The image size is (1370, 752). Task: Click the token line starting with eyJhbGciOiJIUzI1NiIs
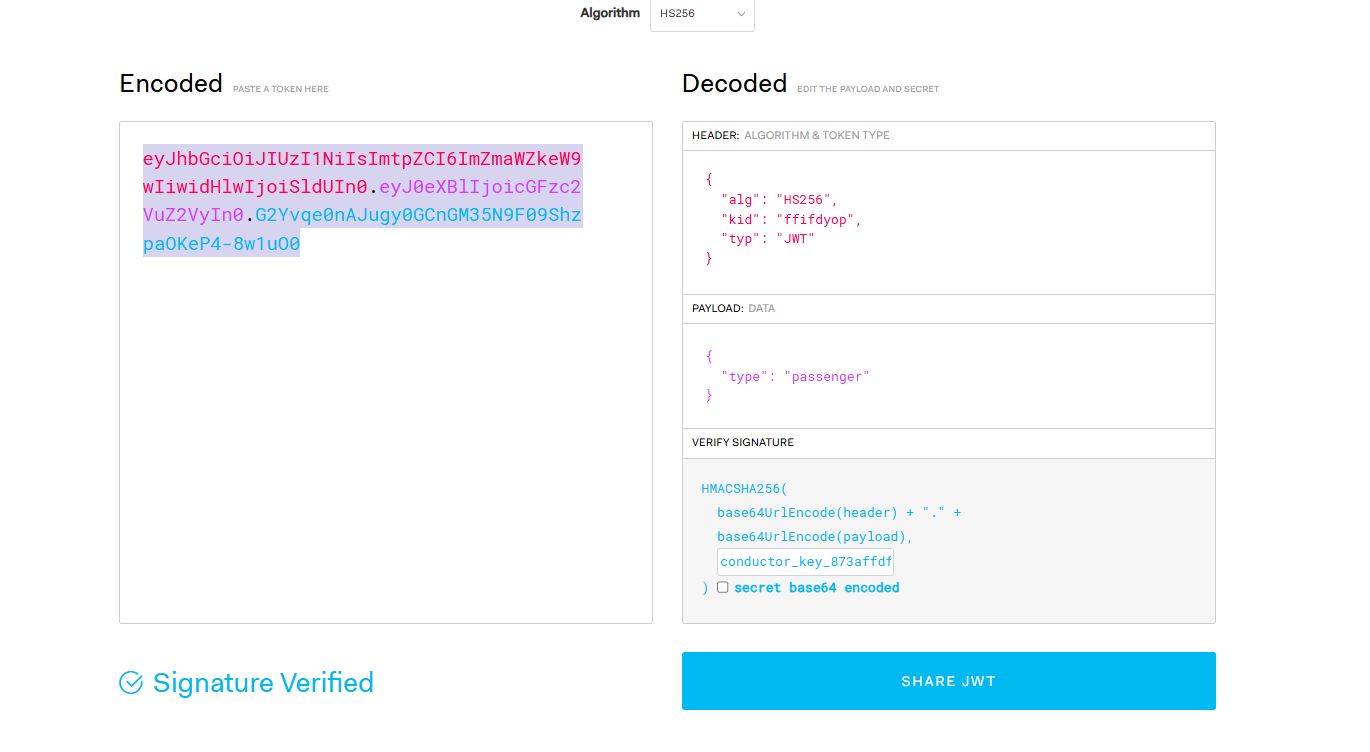point(362,159)
